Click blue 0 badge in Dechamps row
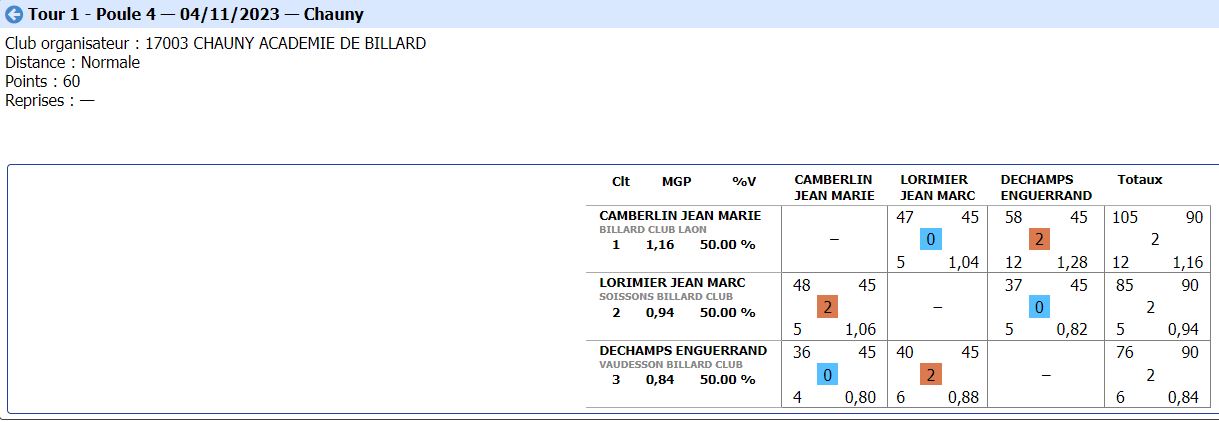The image size is (1219, 422). 827,374
